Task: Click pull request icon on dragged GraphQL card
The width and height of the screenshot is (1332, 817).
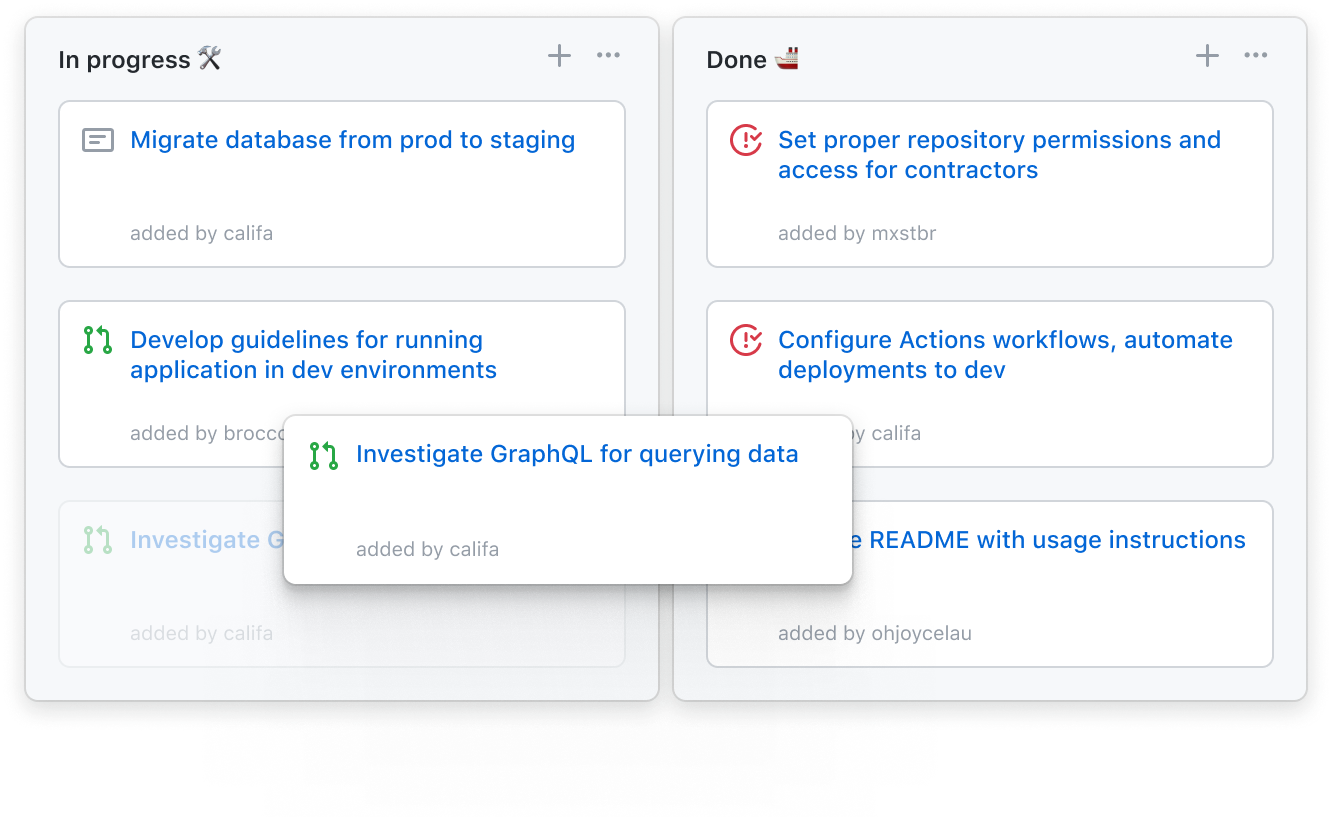Action: [x=323, y=456]
